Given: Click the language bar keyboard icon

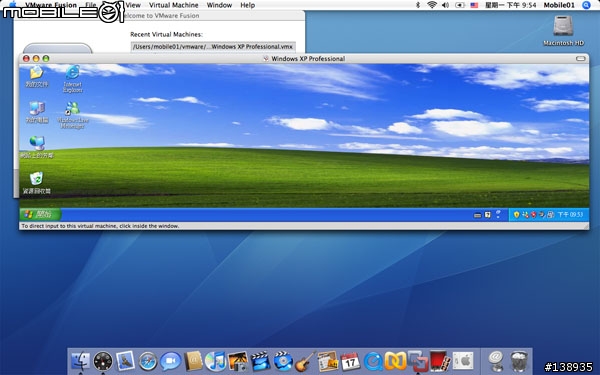Looking at the screenshot, I should click(477, 215).
